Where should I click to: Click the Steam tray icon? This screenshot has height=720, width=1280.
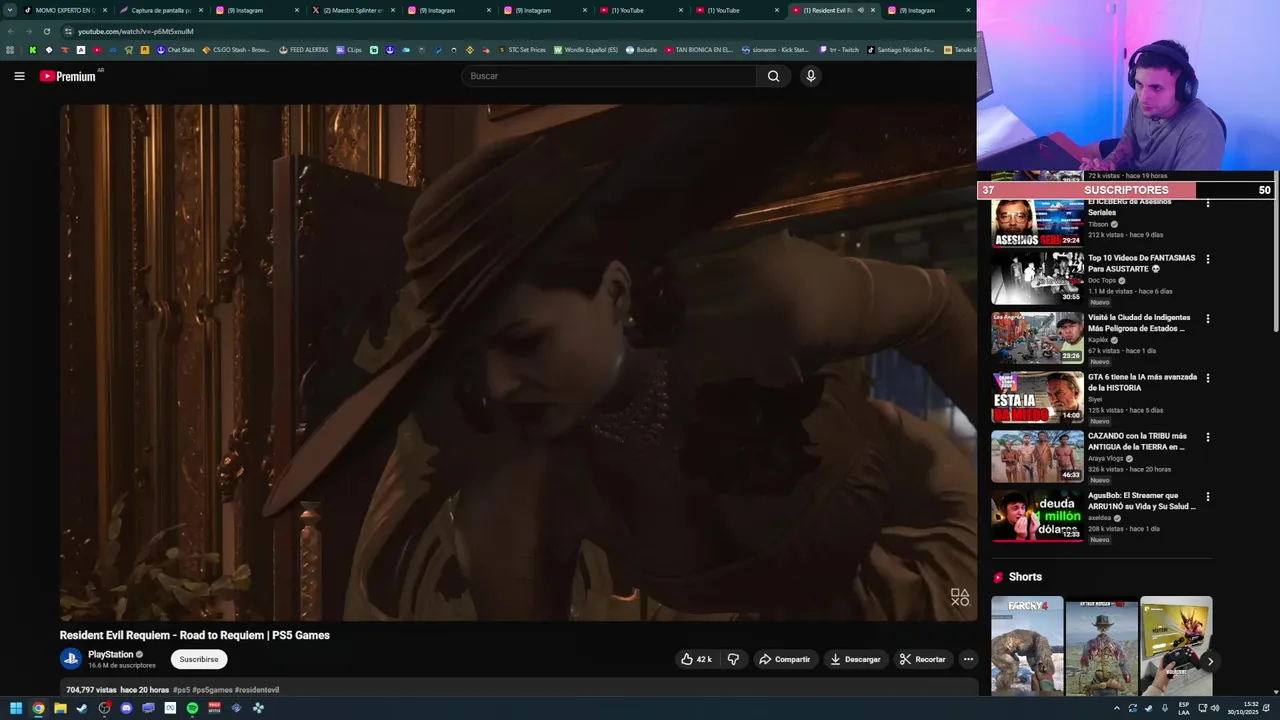pos(1148,708)
